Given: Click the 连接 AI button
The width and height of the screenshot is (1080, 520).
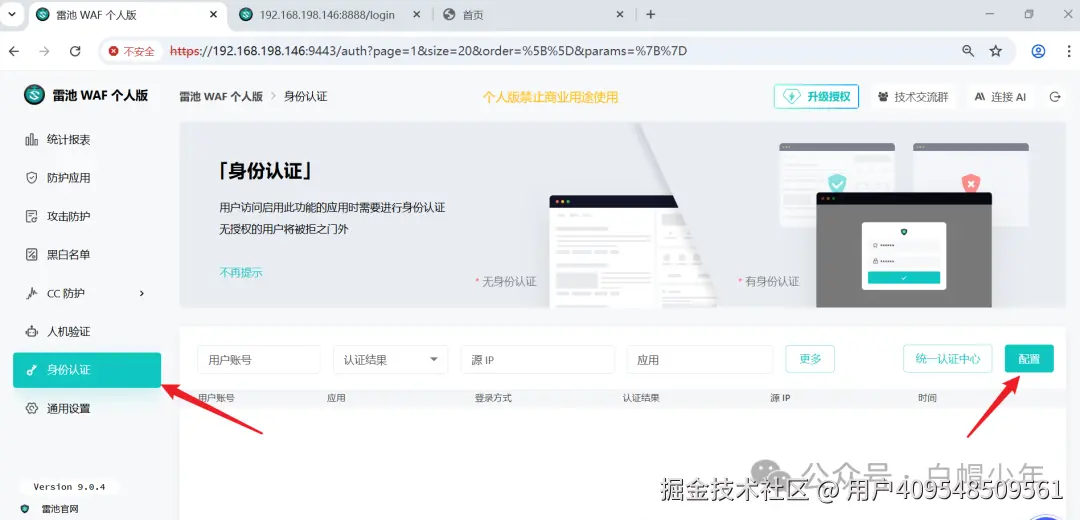Looking at the screenshot, I should coord(1000,97).
